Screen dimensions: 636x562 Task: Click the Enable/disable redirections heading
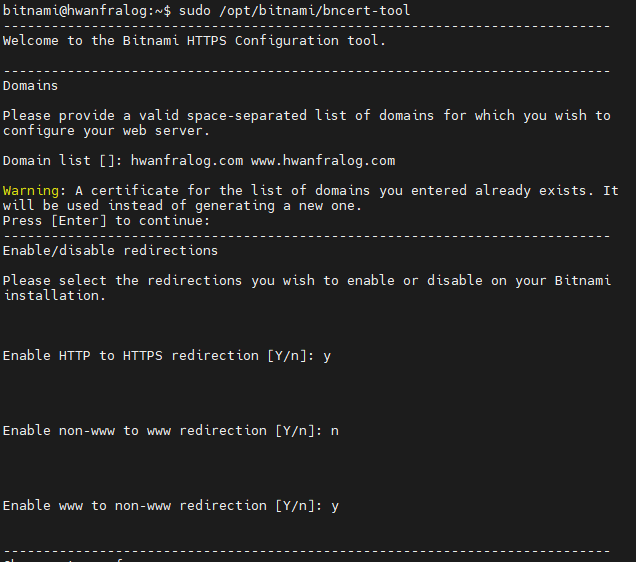point(110,250)
